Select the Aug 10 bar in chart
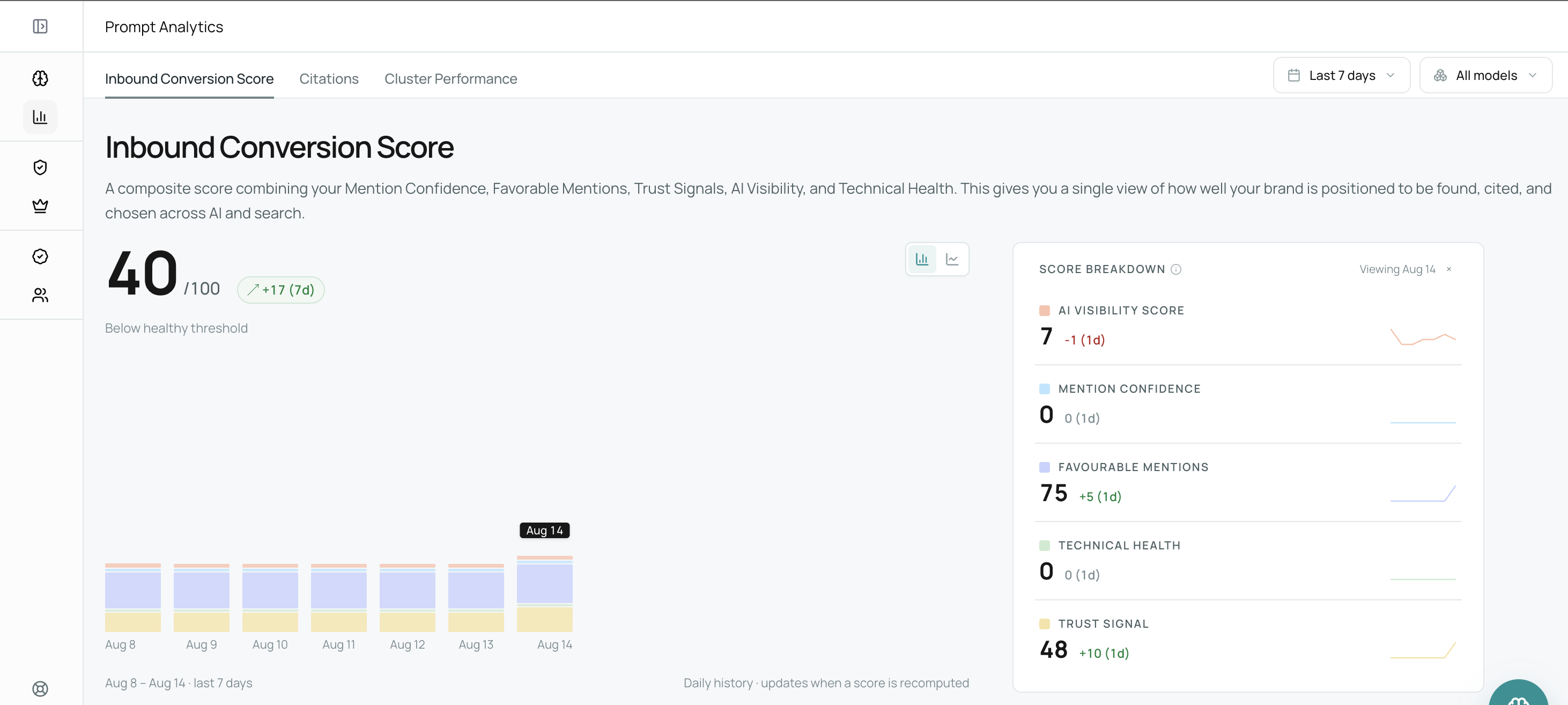Viewport: 1568px width, 705px height. pos(270,597)
